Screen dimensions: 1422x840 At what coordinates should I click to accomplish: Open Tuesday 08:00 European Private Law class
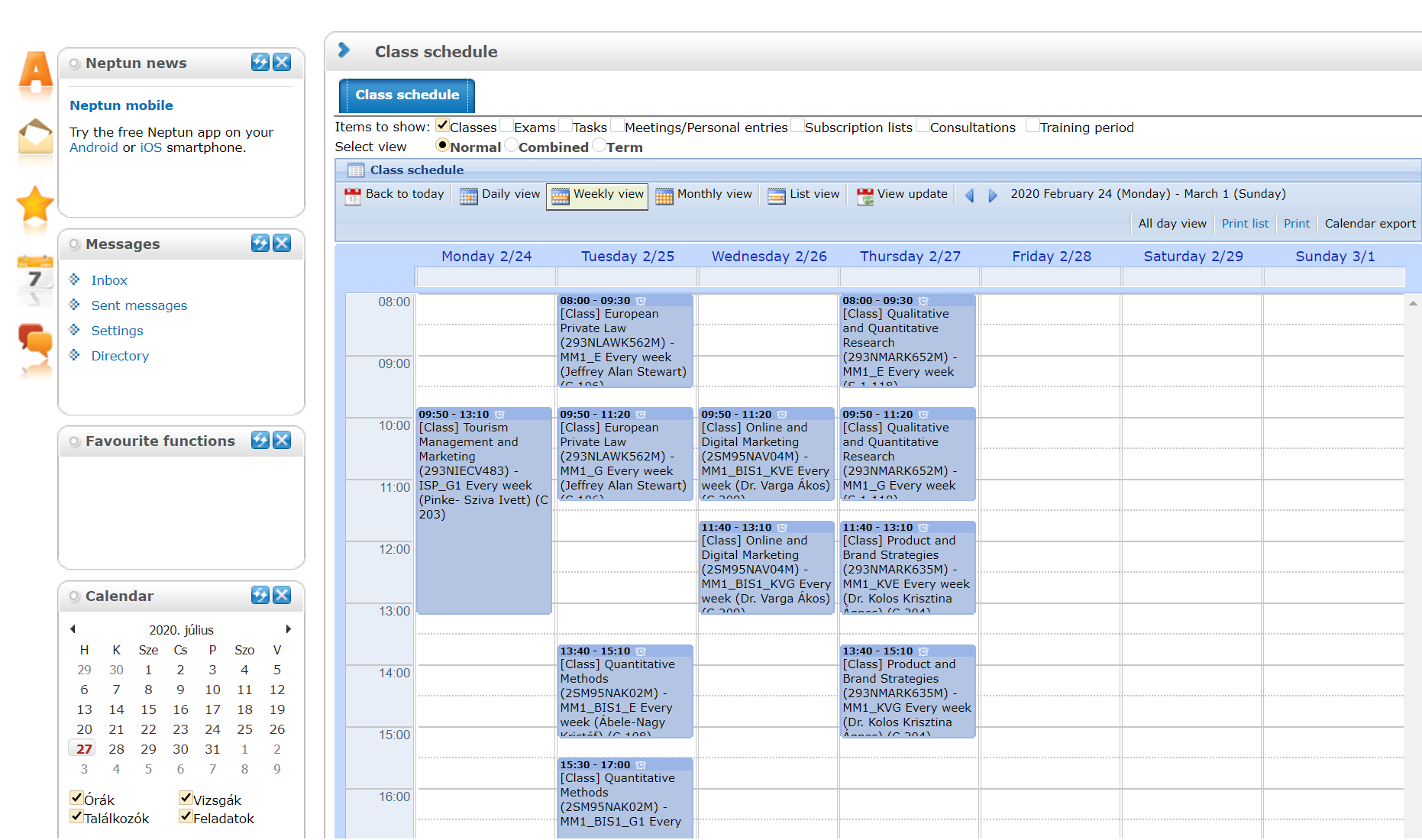(x=625, y=341)
